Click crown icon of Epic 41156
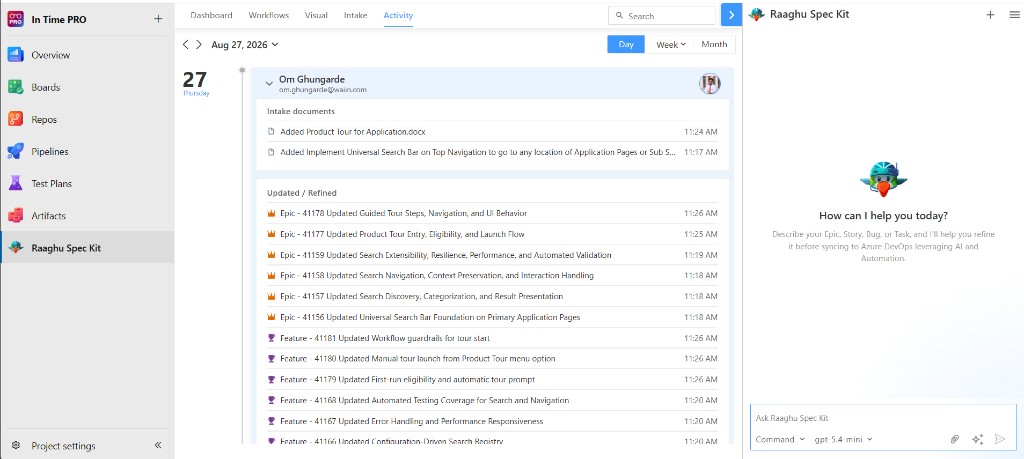Image resolution: width=1024 pixels, height=459 pixels. point(271,317)
